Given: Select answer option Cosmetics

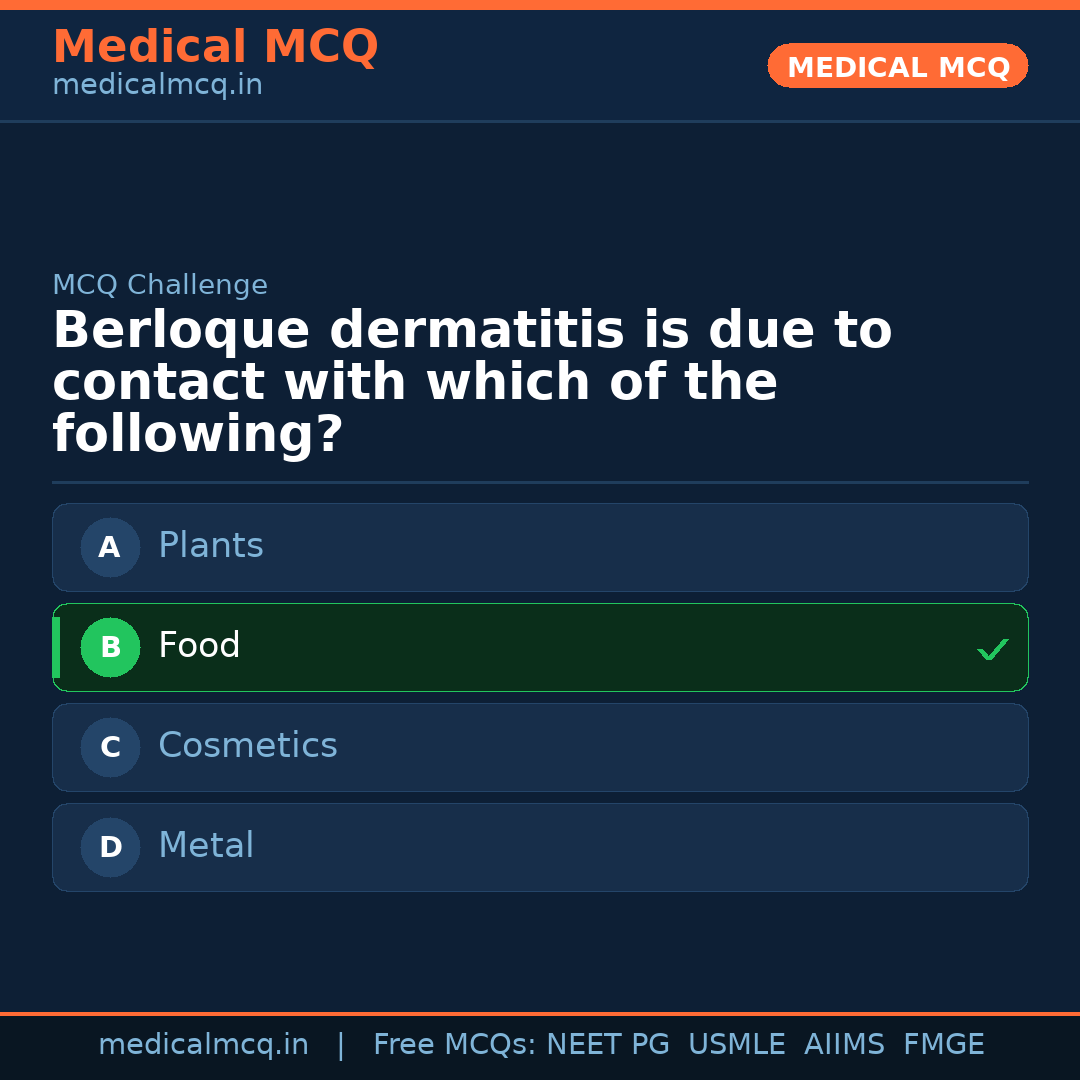Looking at the screenshot, I should tap(540, 747).
